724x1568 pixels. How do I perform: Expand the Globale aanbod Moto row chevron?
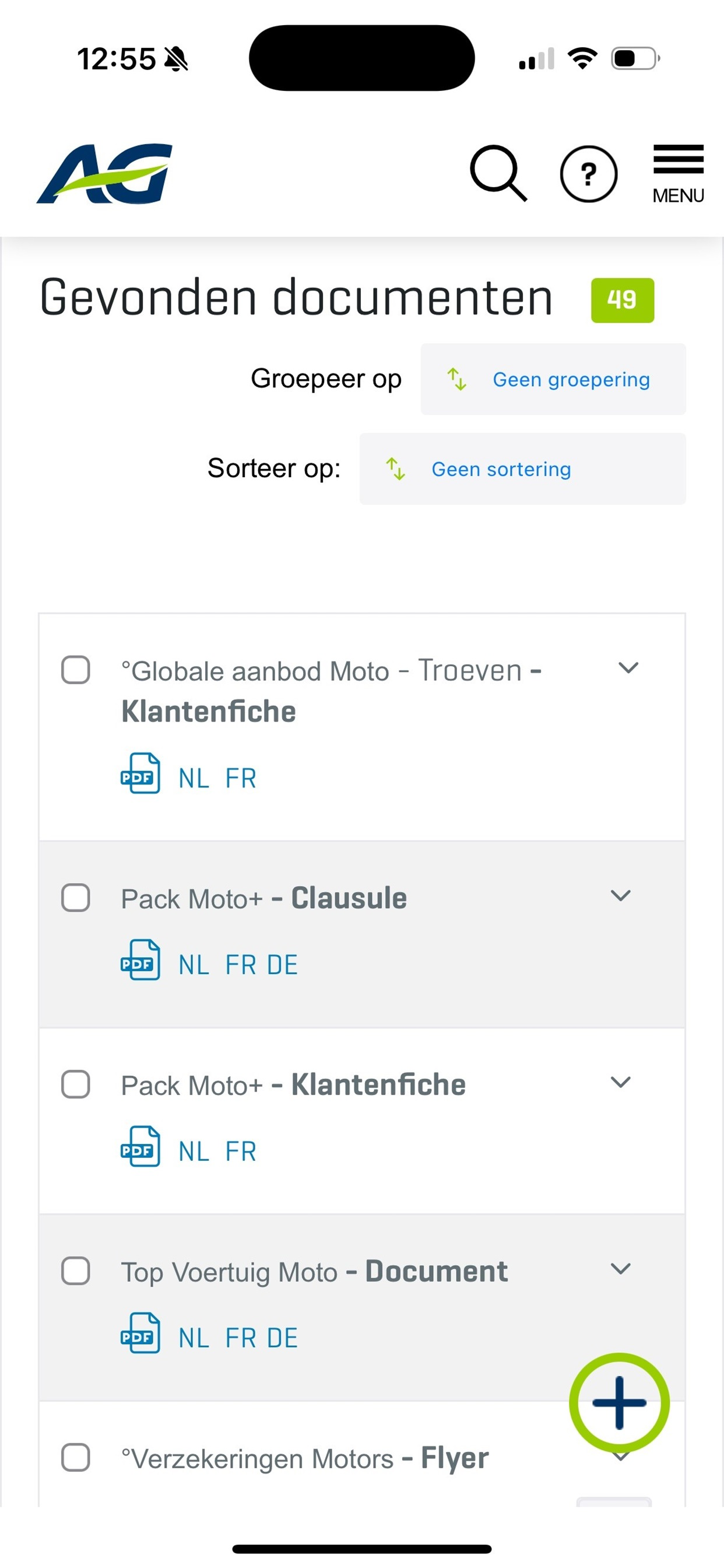click(628, 668)
